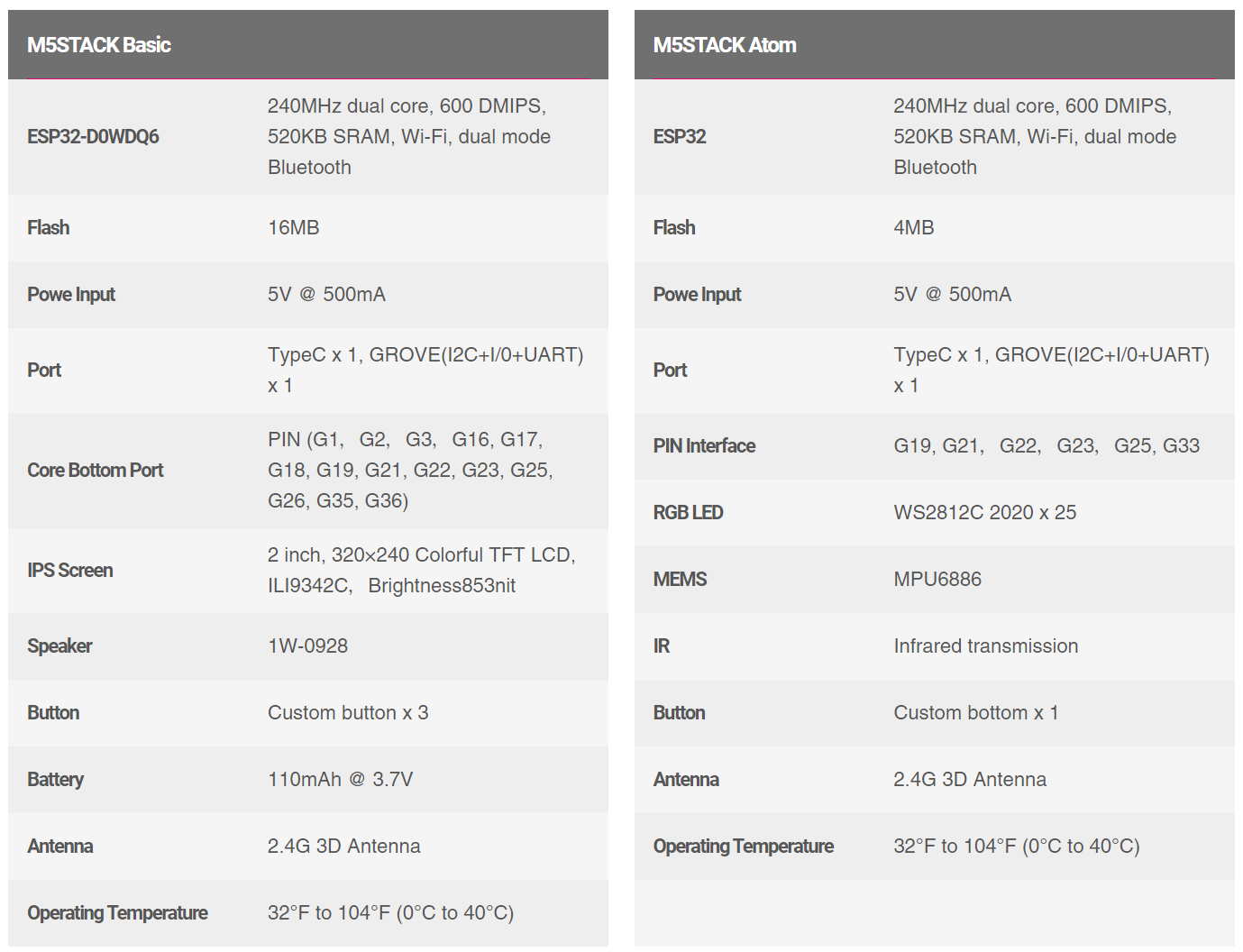Click the 1W-0928 speaker value

pyautogui.click(x=307, y=646)
